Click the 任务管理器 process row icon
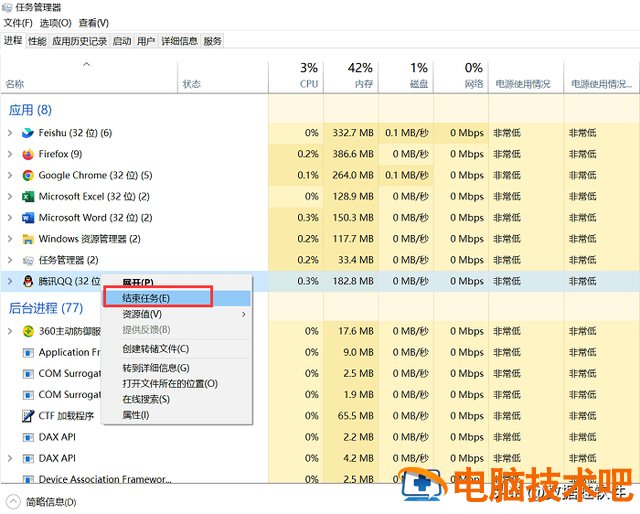The width and height of the screenshot is (640, 514). pos(28,260)
